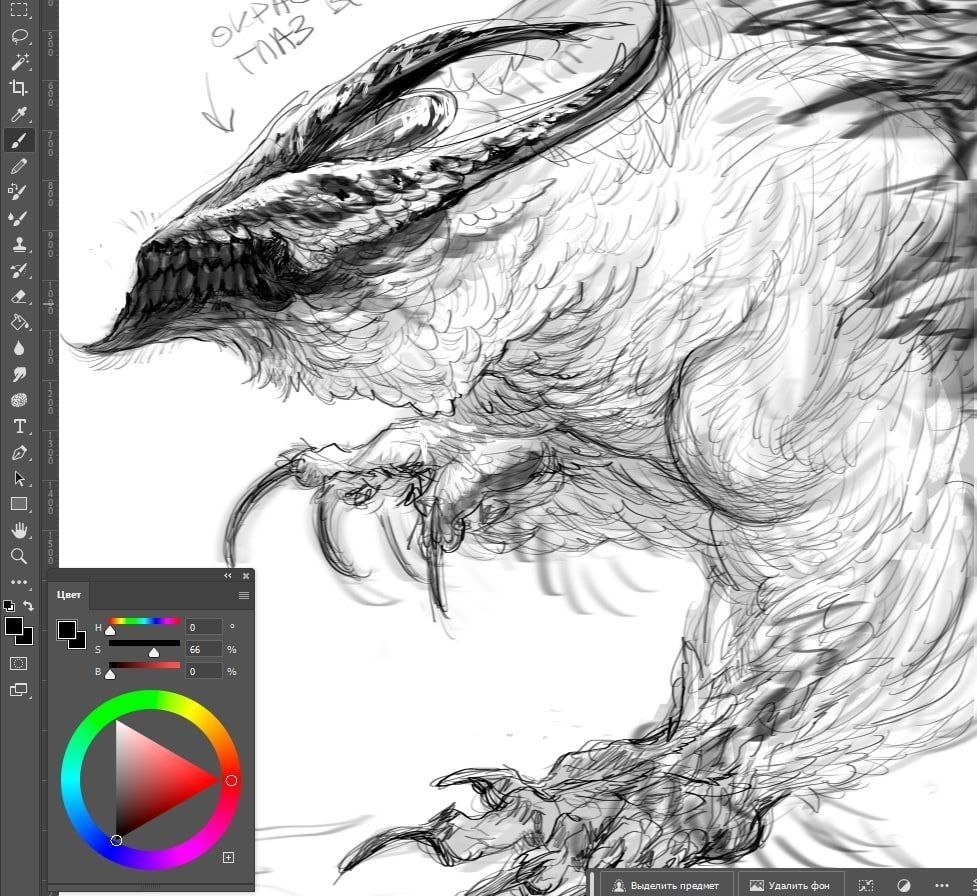Open the Edit Toolbar three-dots menu
This screenshot has width=977, height=896.
coord(19,583)
